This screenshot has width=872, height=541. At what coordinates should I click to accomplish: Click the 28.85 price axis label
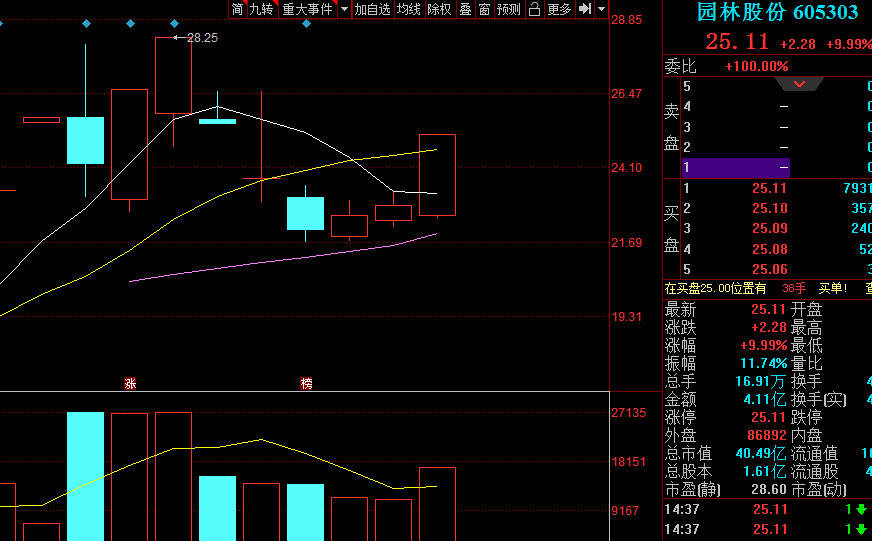(626, 20)
